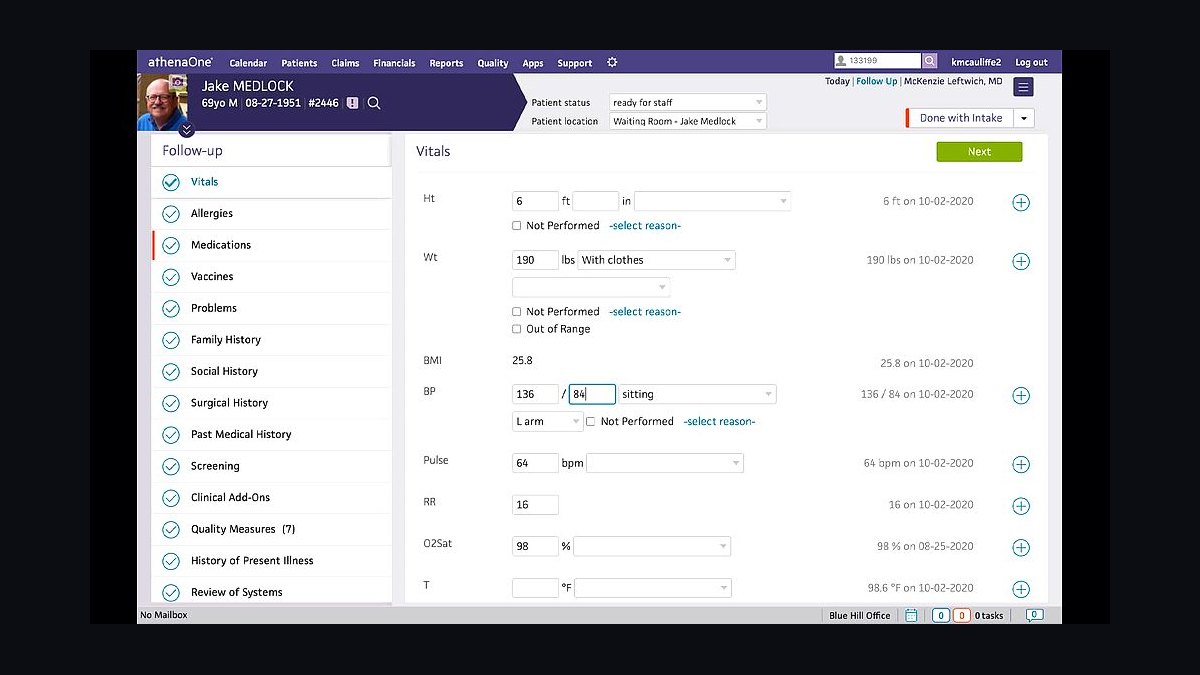1200x675 pixels.
Task: Click the Log out link
Action: click(1031, 63)
